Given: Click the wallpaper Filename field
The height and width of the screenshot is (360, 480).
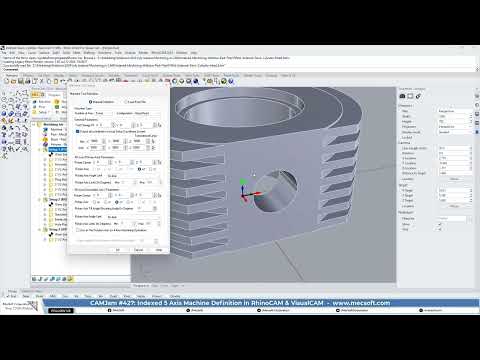Looking at the screenshot, I should [x=451, y=219].
